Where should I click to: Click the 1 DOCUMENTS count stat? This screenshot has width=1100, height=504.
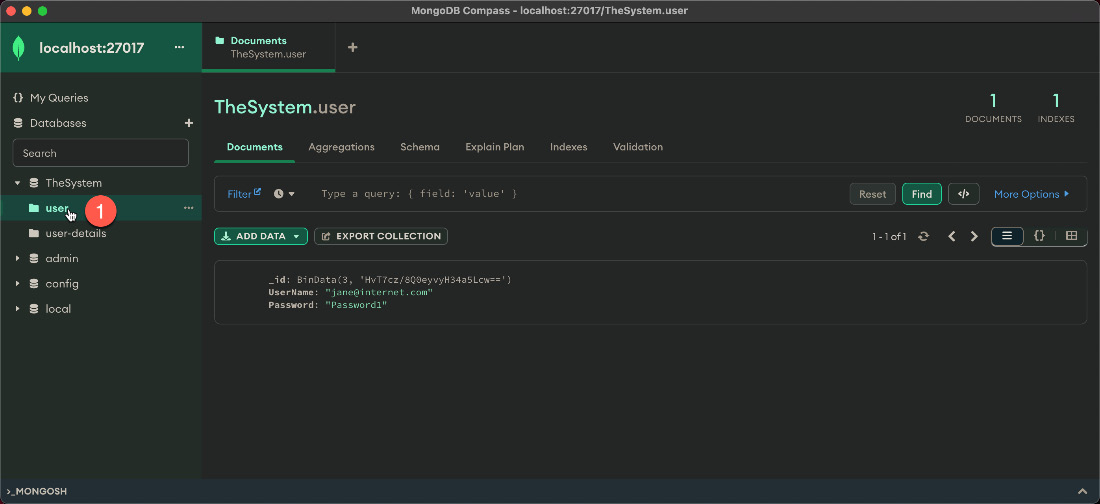coord(993,108)
